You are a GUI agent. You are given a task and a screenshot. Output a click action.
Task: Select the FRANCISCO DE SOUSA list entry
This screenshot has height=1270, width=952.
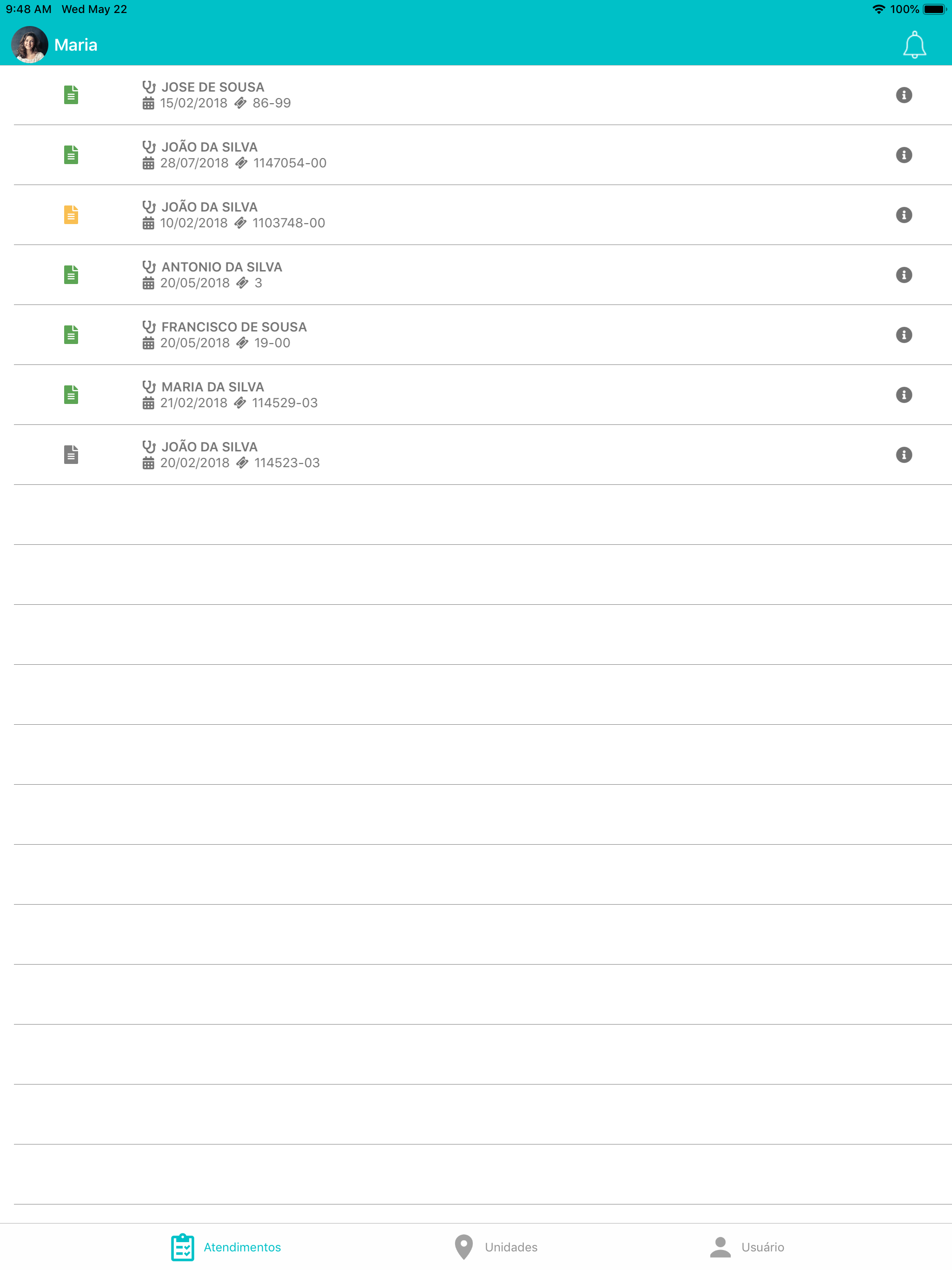[402, 334]
